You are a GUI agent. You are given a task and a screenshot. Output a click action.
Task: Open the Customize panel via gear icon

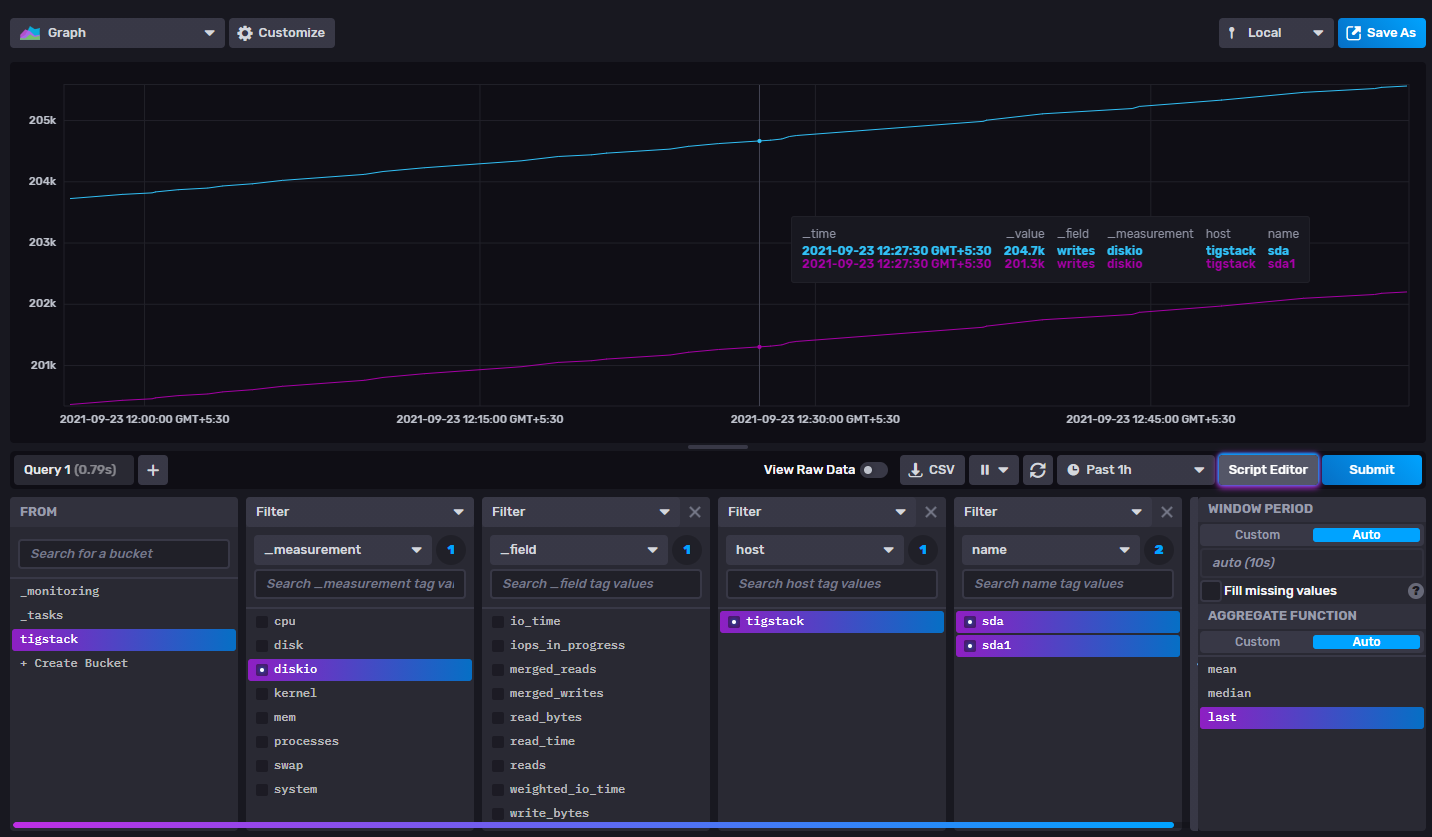(x=281, y=32)
